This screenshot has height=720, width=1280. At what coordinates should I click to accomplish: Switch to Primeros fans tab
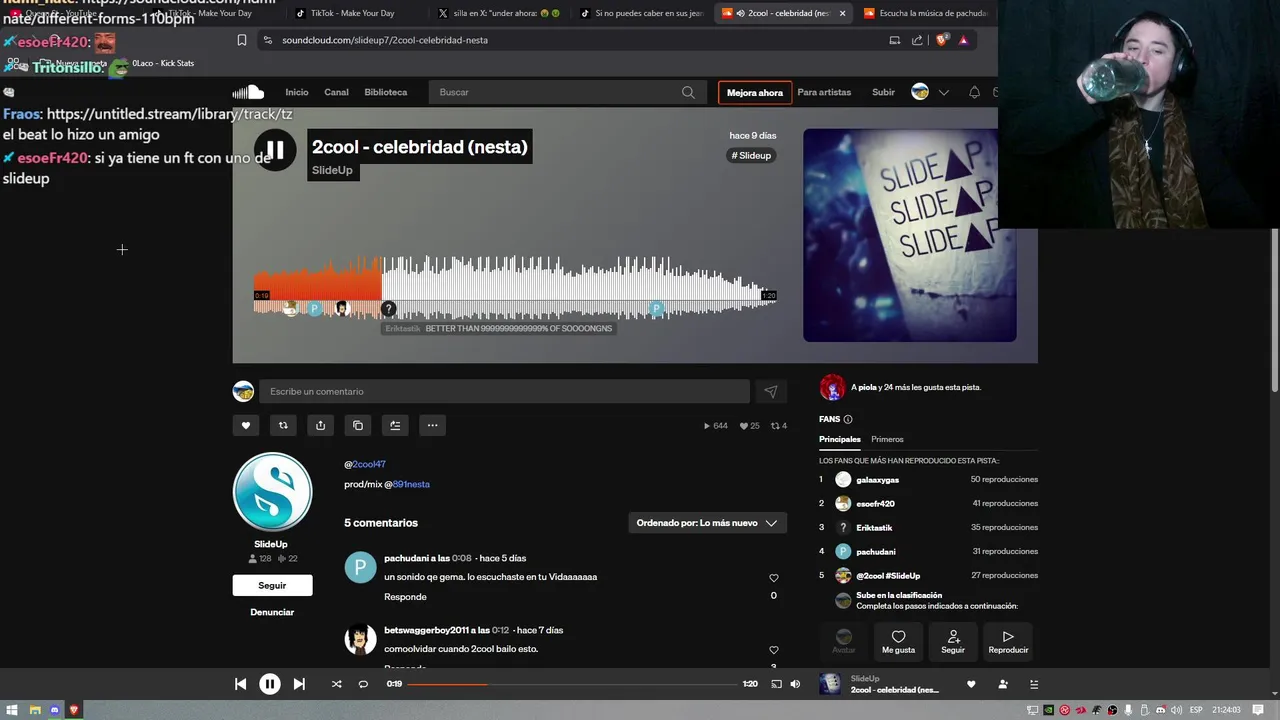[887, 439]
